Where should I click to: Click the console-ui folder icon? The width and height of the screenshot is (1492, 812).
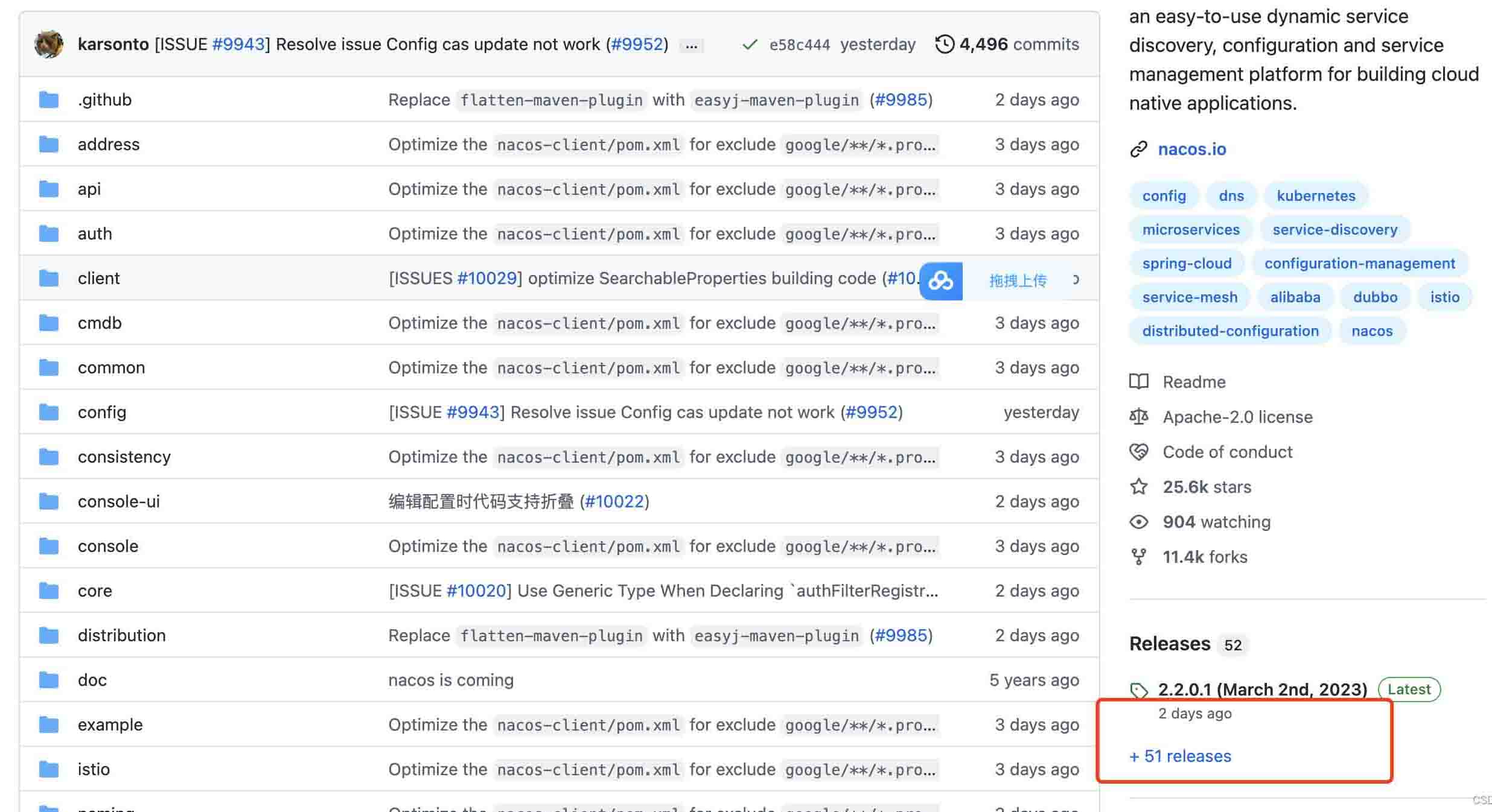click(49, 501)
